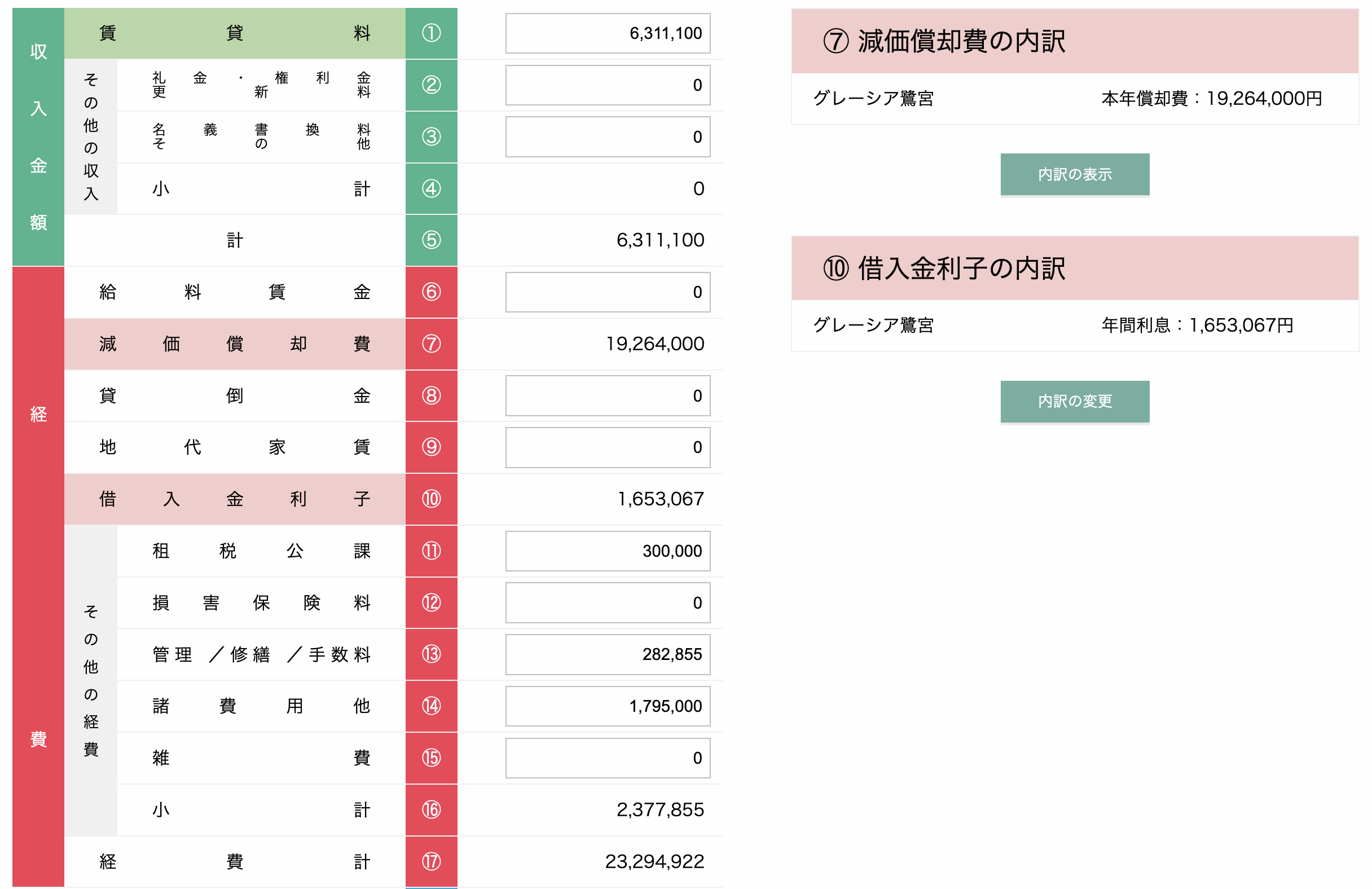Image resolution: width=1372 pixels, height=889 pixels.
Task: Click the 雑費 input field
Action: (x=607, y=758)
